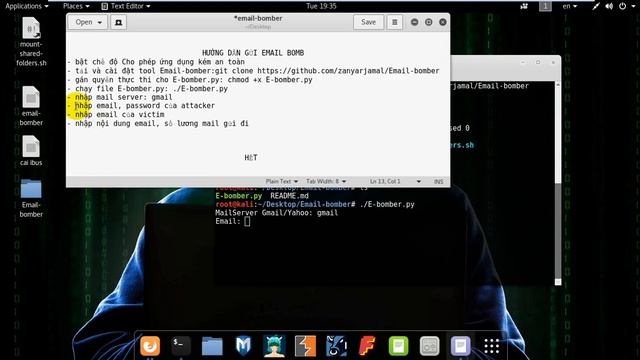
Task: Click the ./E-bomber.py command in terminal
Action: pos(387,204)
